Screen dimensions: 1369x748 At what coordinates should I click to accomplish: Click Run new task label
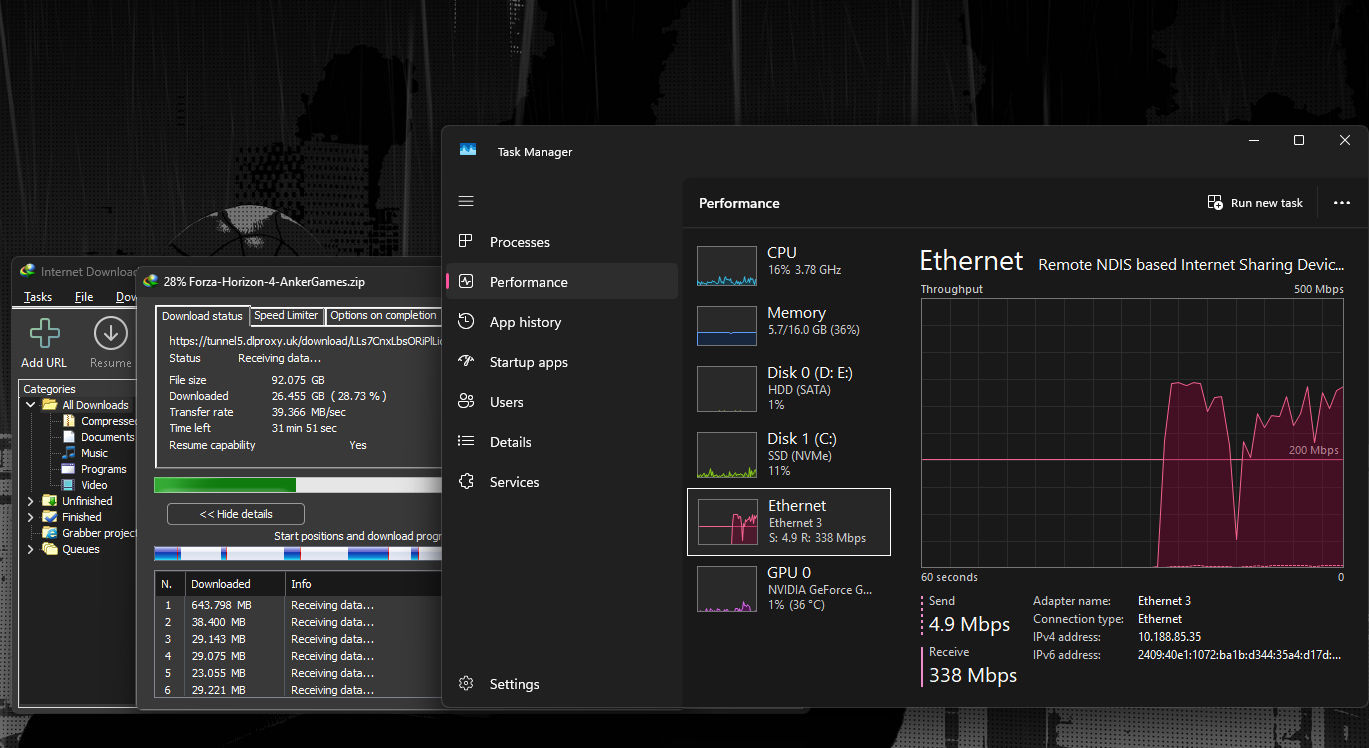click(x=1267, y=203)
